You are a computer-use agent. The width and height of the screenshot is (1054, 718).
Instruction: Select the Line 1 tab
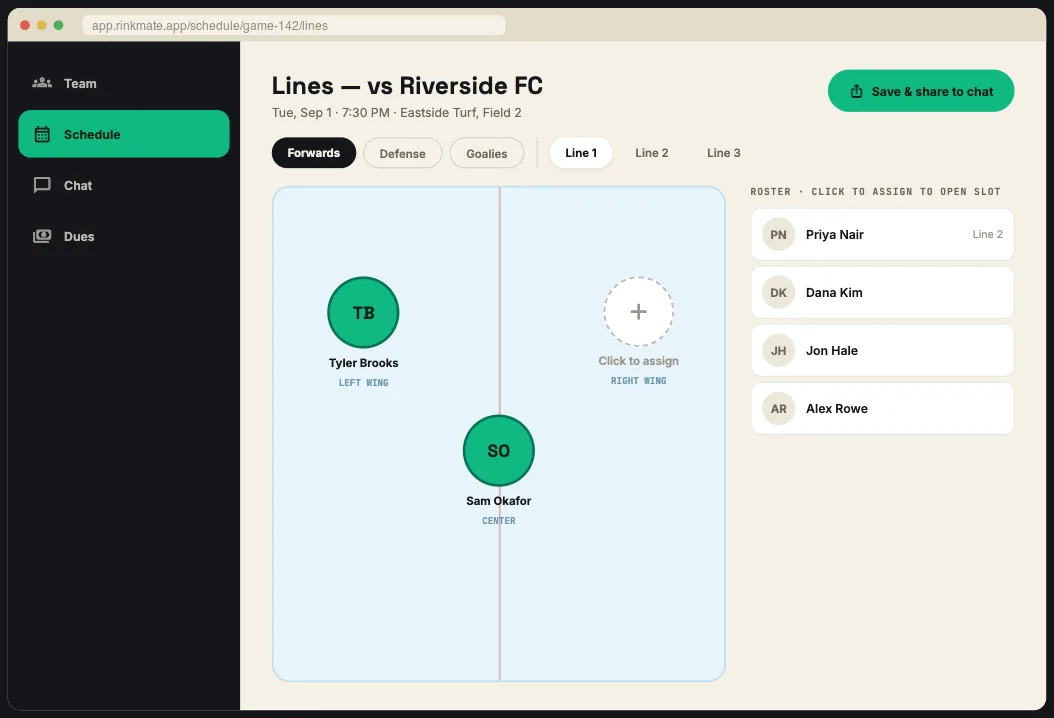pos(581,153)
